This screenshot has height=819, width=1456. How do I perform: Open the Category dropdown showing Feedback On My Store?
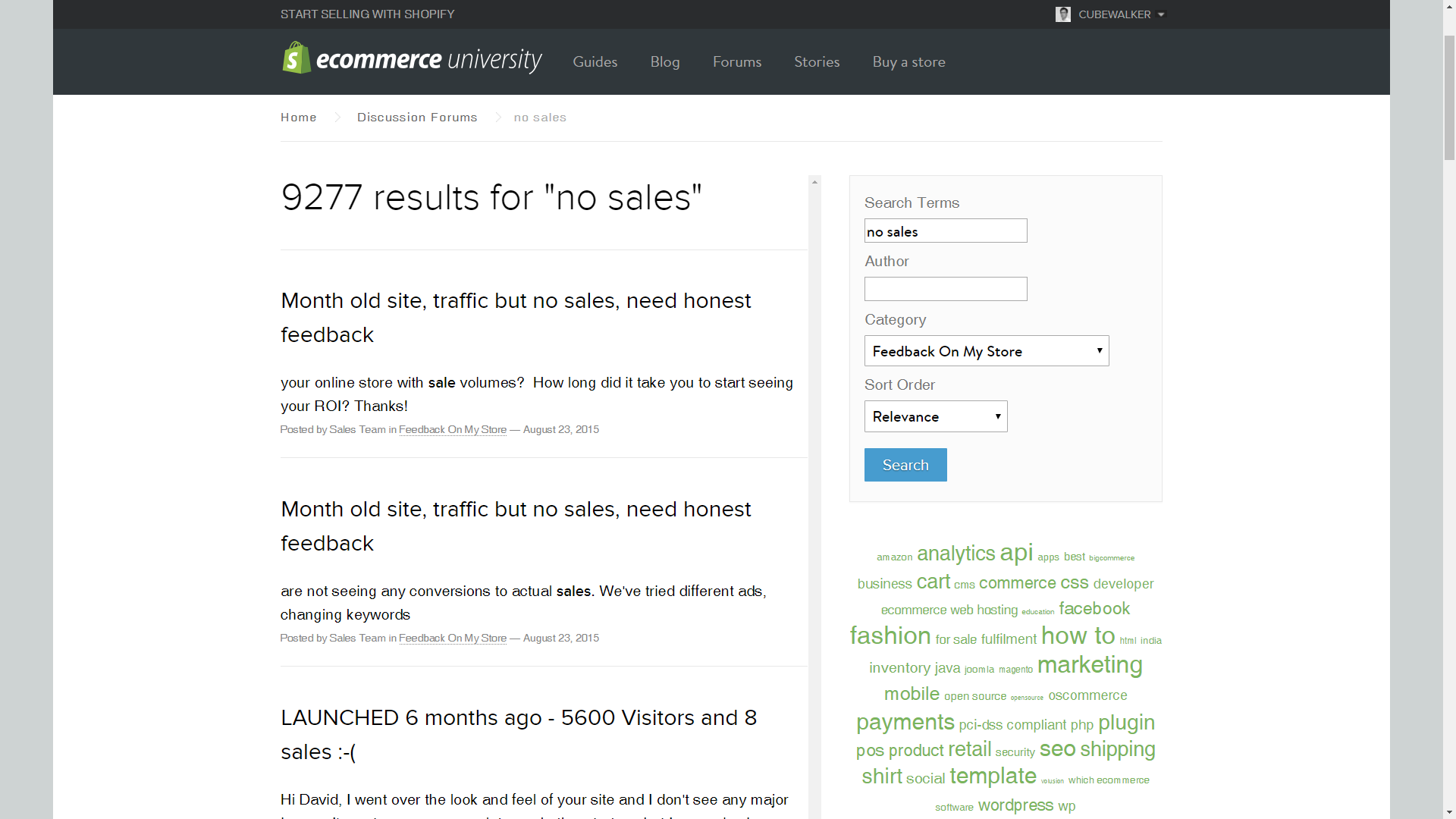(x=986, y=351)
